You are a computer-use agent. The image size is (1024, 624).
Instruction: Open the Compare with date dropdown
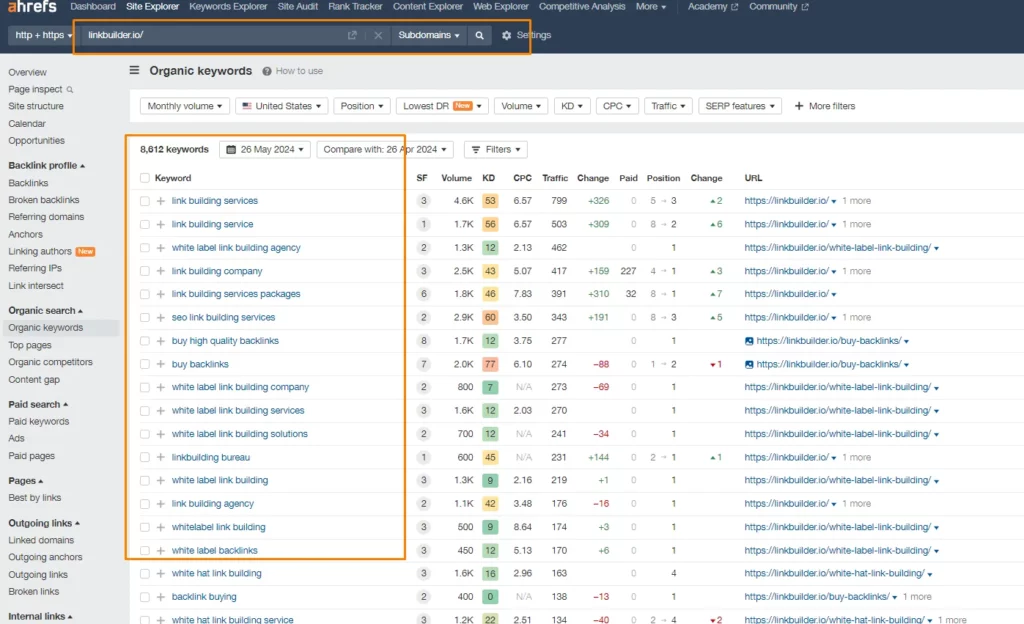pos(385,149)
